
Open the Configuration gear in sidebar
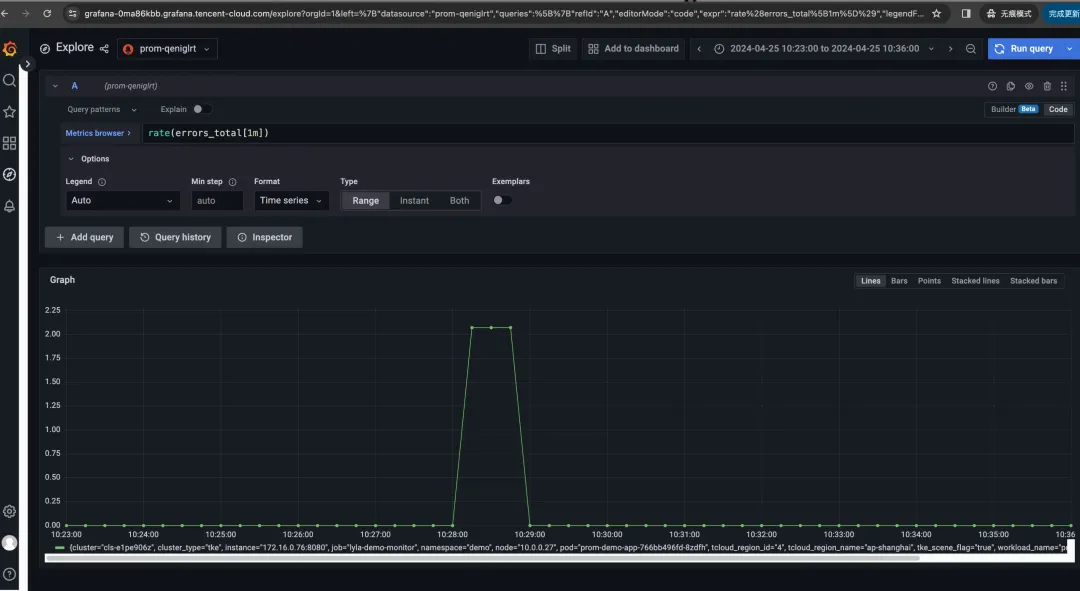[x=10, y=511]
